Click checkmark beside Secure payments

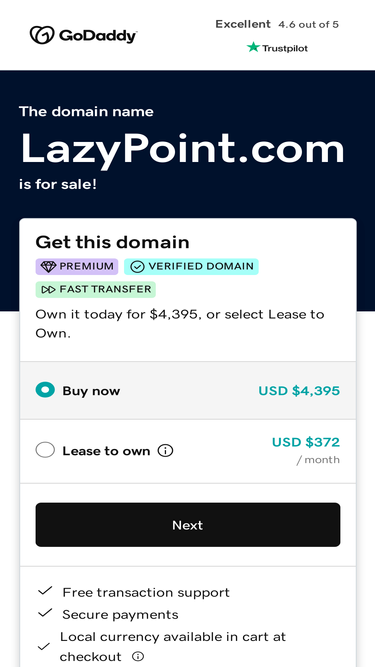pyautogui.click(x=45, y=613)
